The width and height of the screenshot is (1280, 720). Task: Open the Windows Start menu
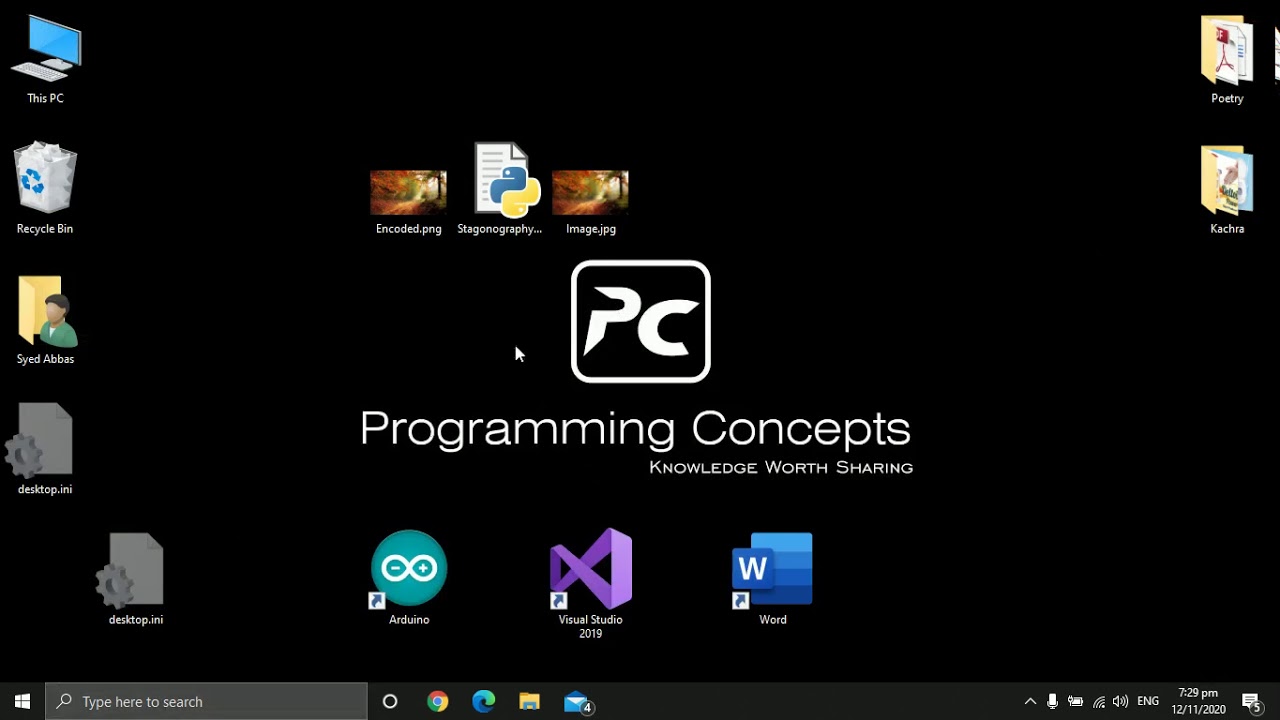22,701
